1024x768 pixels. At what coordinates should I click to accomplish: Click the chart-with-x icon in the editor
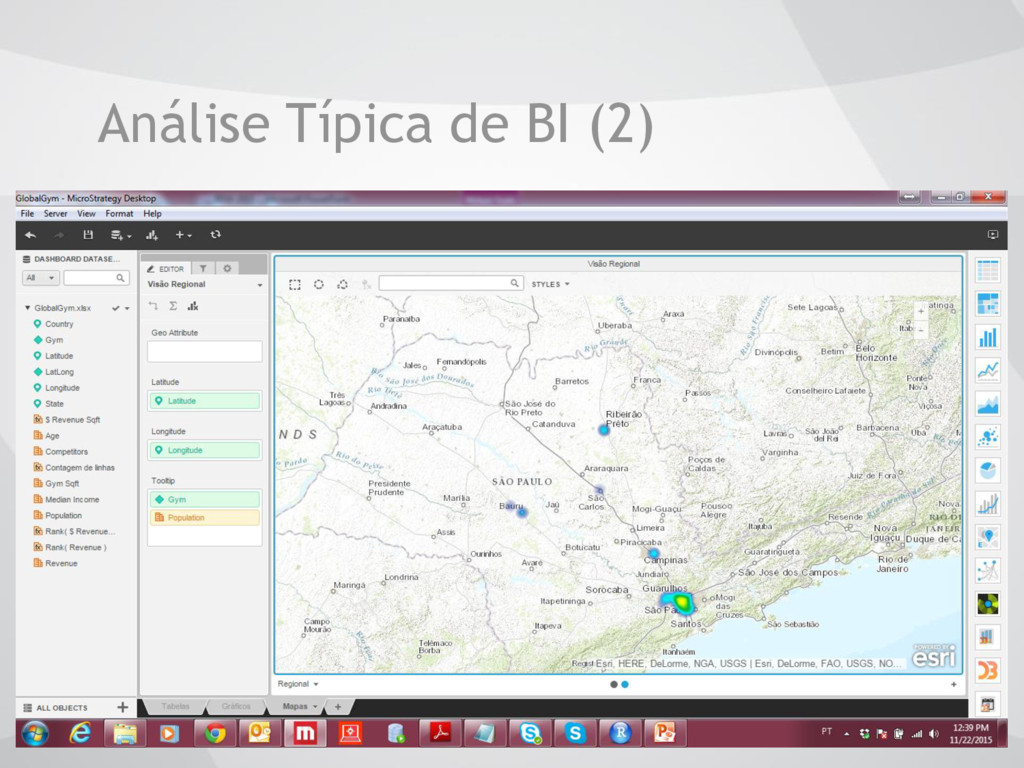(x=193, y=306)
